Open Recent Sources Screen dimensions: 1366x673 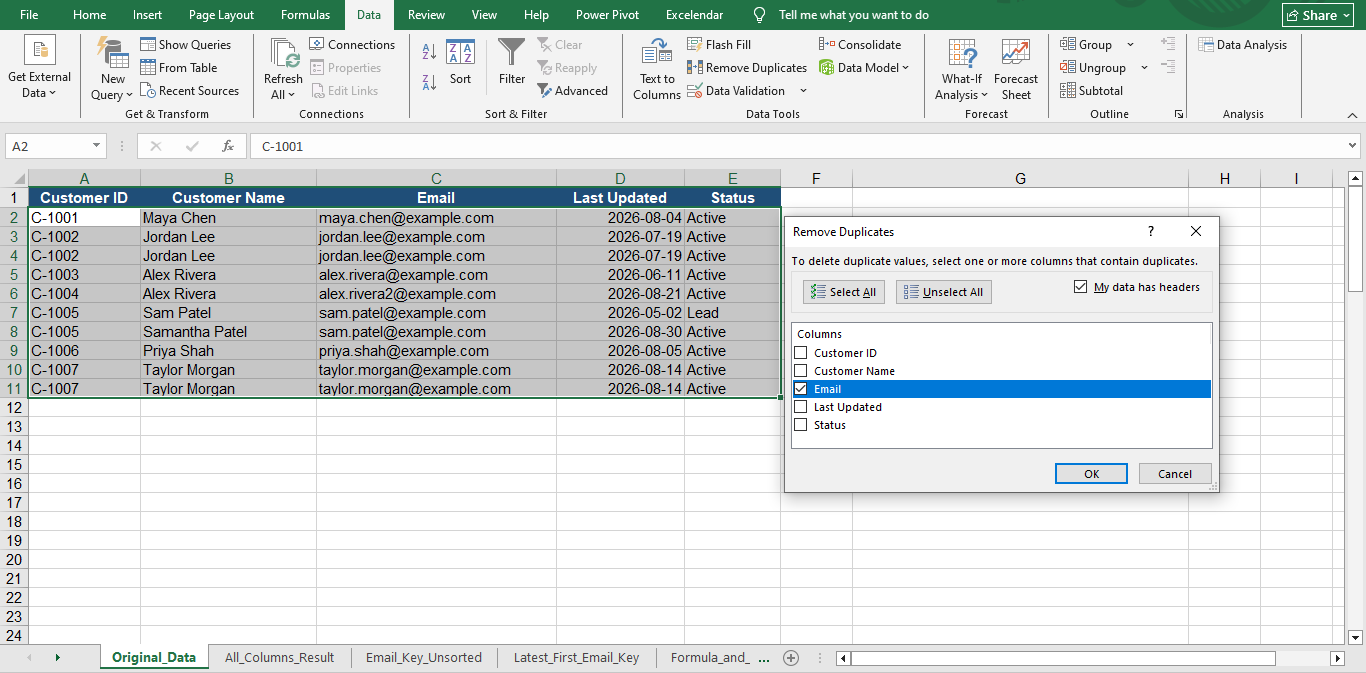(190, 91)
